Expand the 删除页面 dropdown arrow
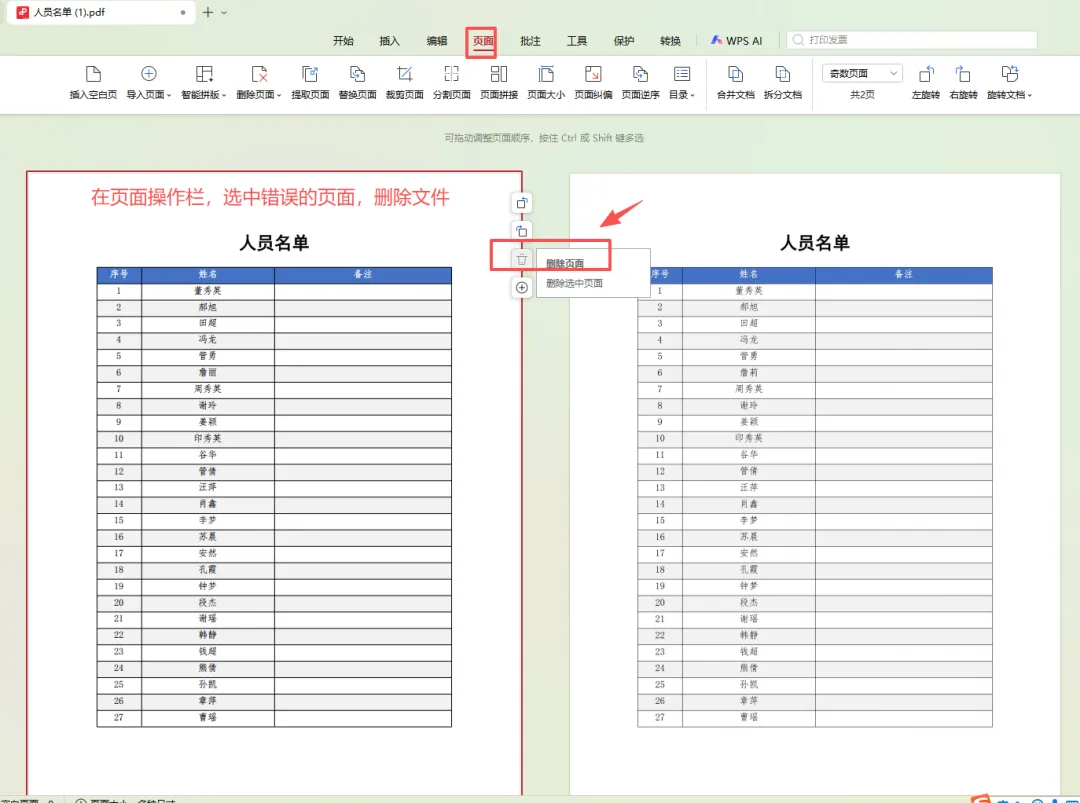This screenshot has height=803, width=1080. pos(279,95)
